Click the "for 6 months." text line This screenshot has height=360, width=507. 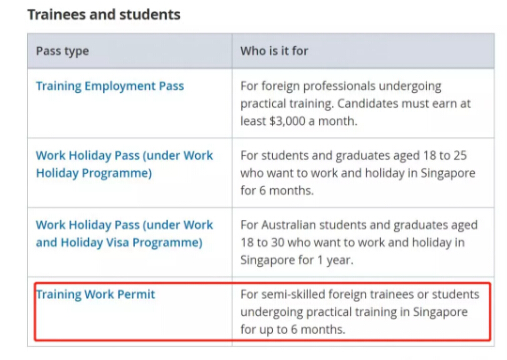point(277,191)
